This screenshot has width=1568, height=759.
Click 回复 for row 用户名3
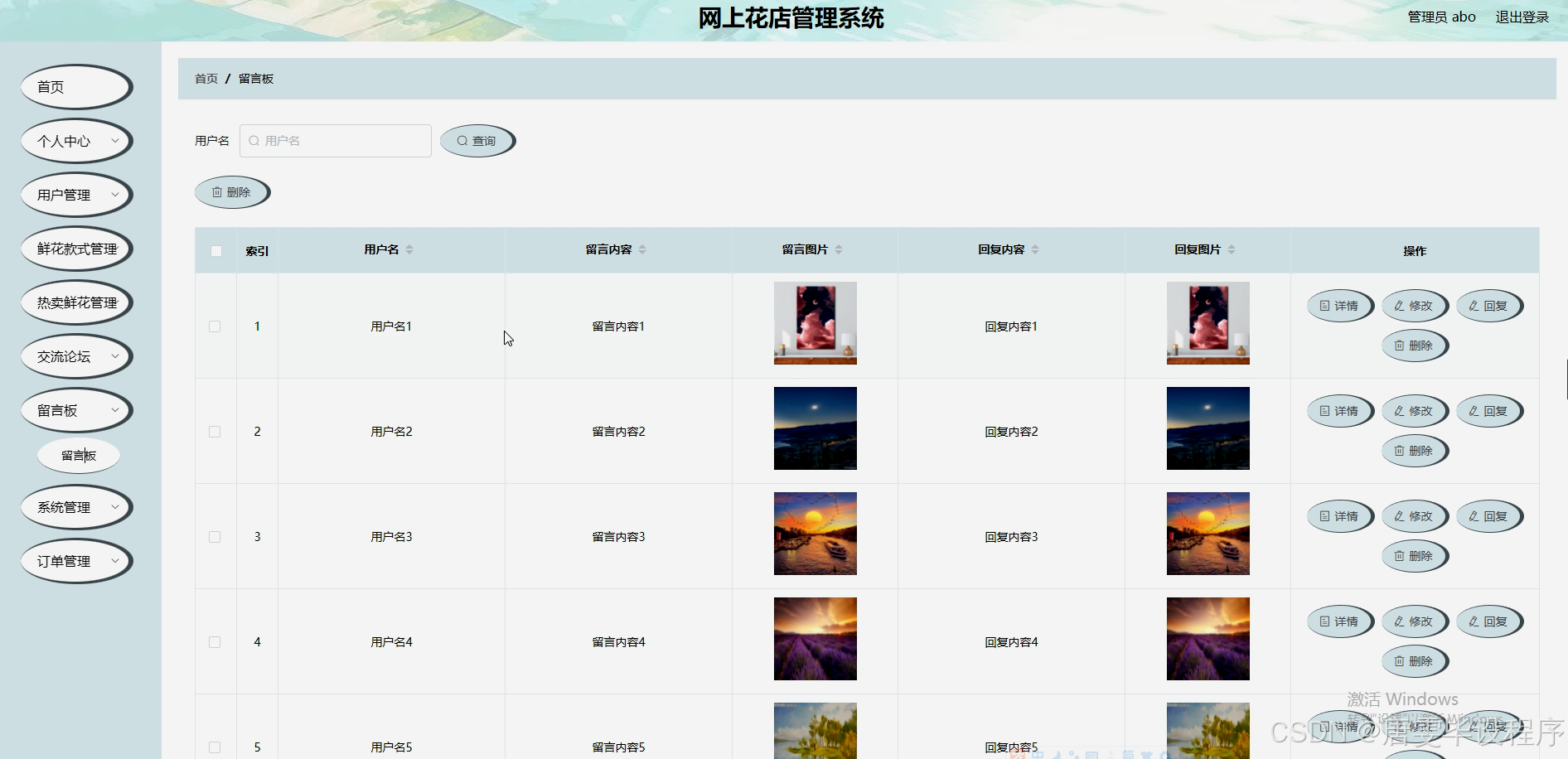click(1489, 516)
